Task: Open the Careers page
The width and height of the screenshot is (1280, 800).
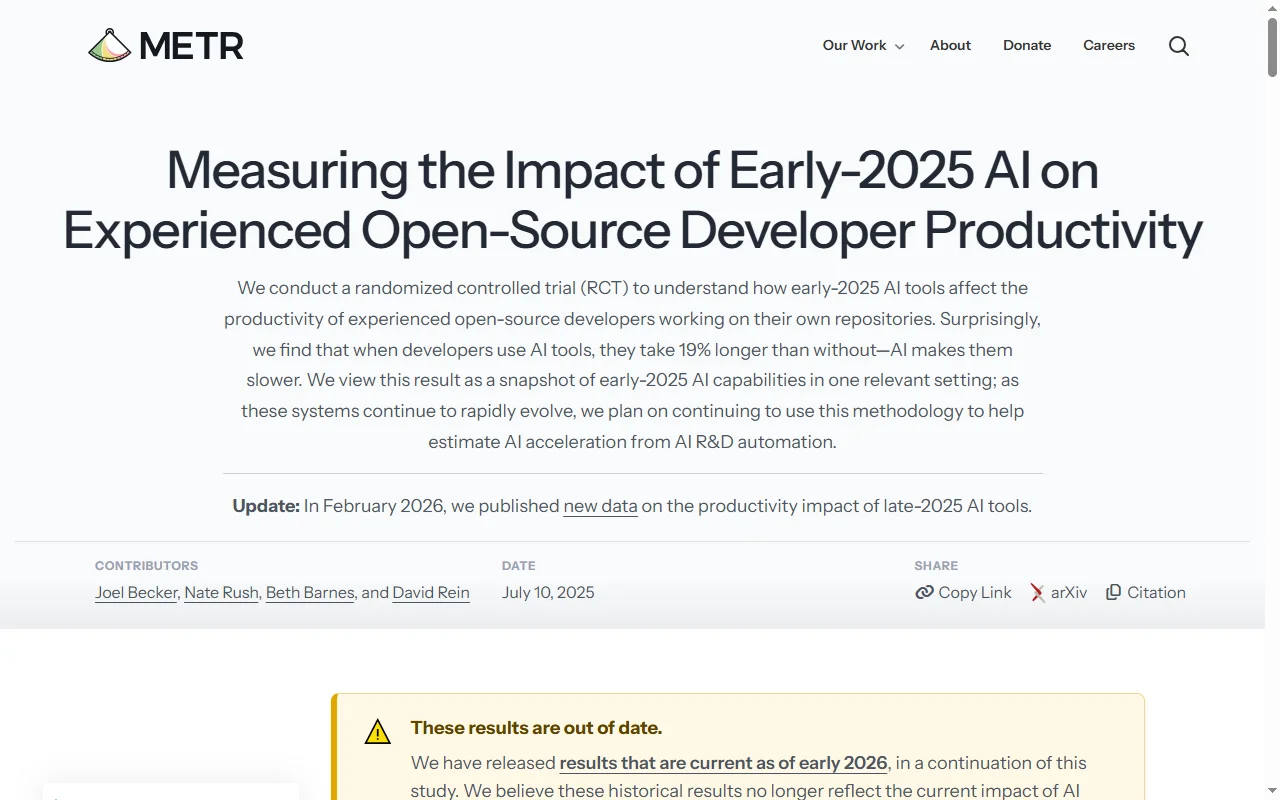Action: click(1109, 46)
